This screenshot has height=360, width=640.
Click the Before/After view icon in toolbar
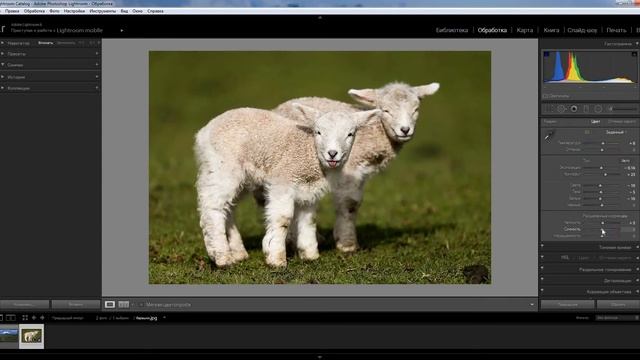124,304
